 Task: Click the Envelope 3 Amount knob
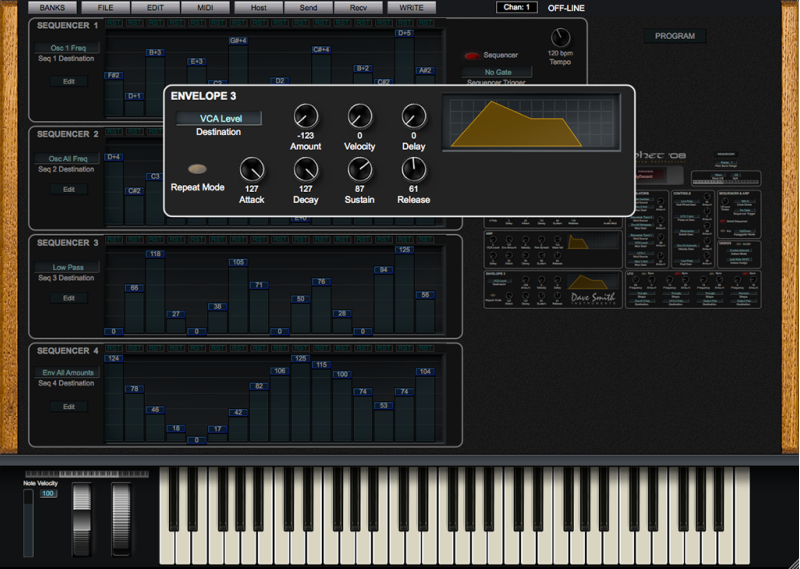click(306, 116)
